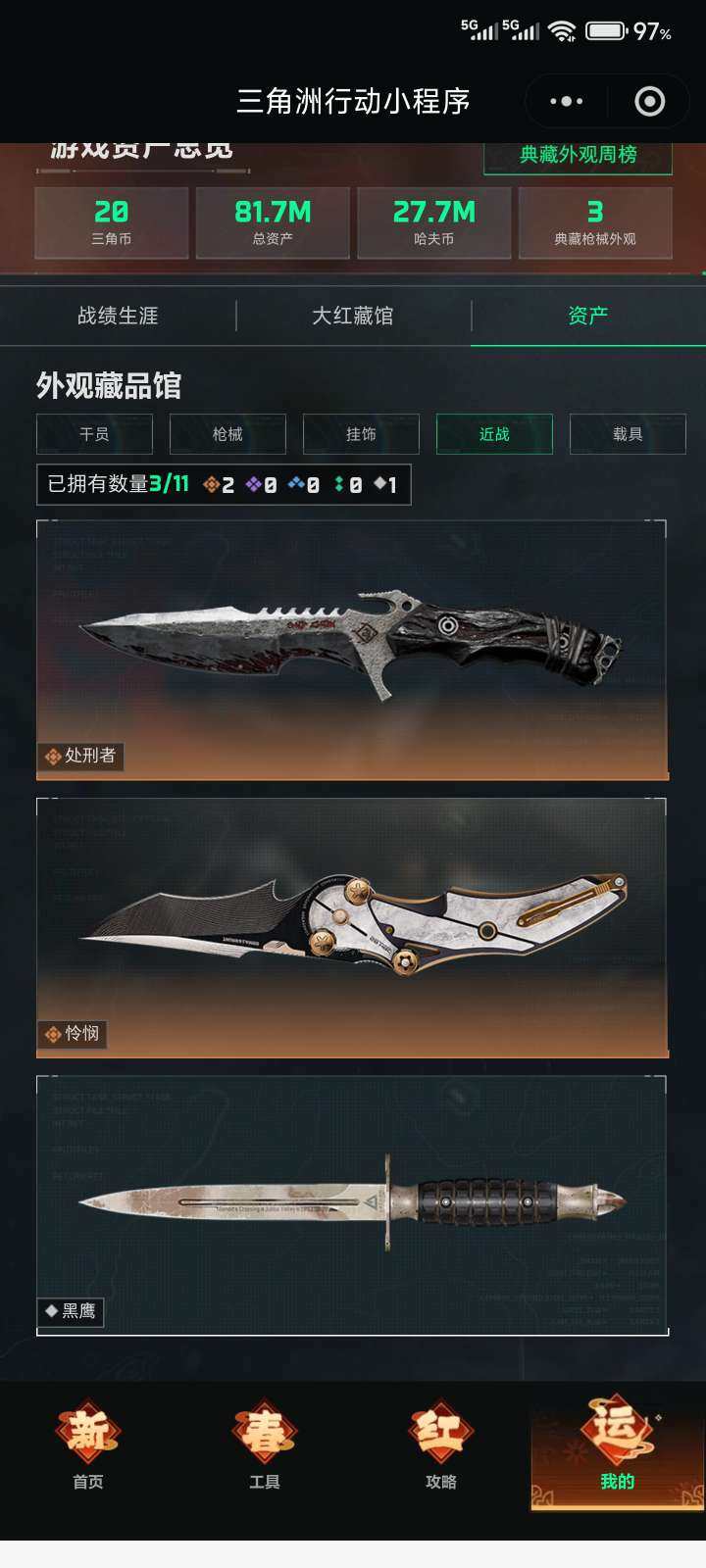Viewport: 706px width, 1568px height.
Task: Filter collection by 载具 category
Action: (x=628, y=434)
